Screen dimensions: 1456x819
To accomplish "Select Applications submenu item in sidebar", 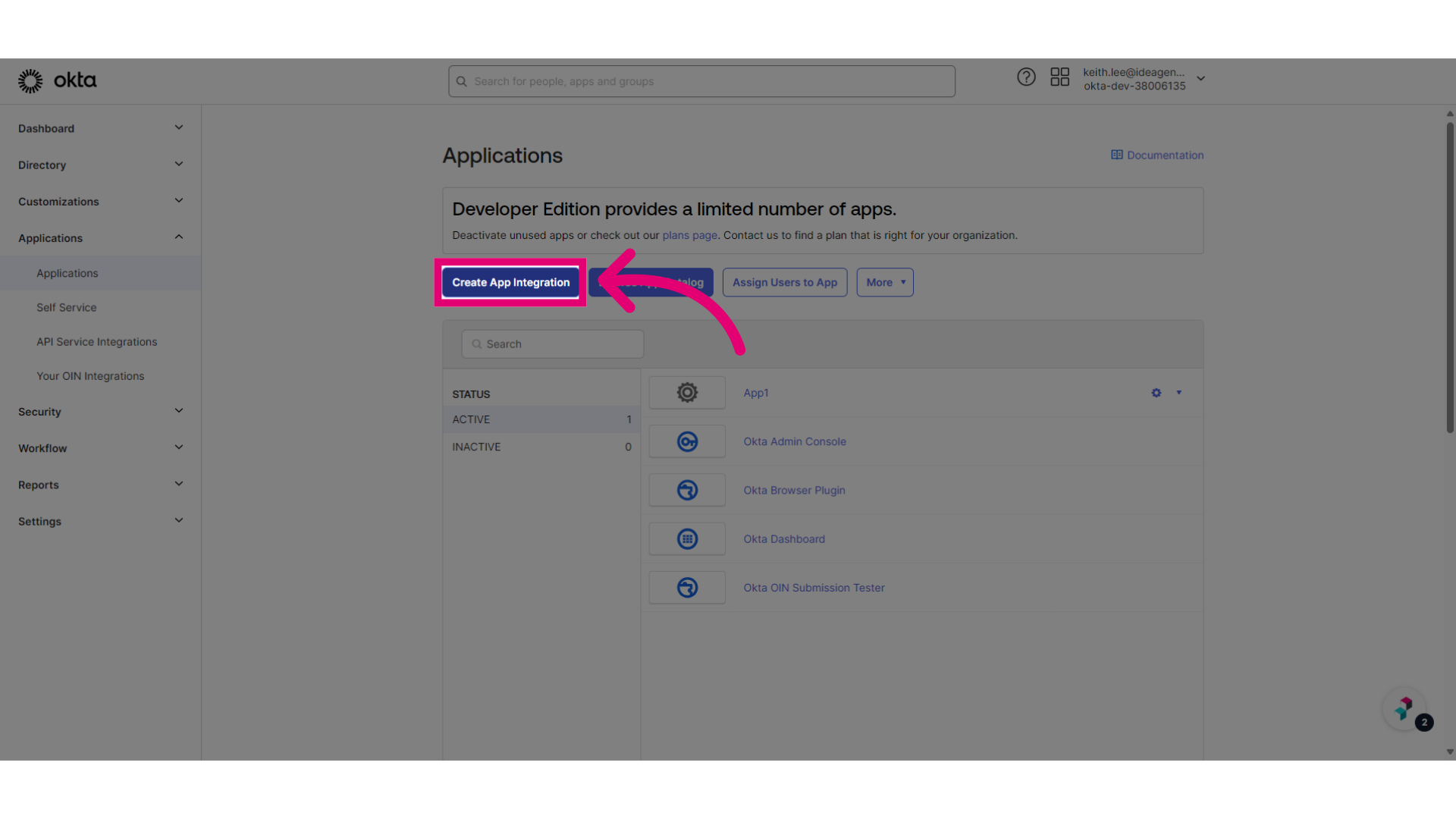I will pyautogui.click(x=100, y=273).
